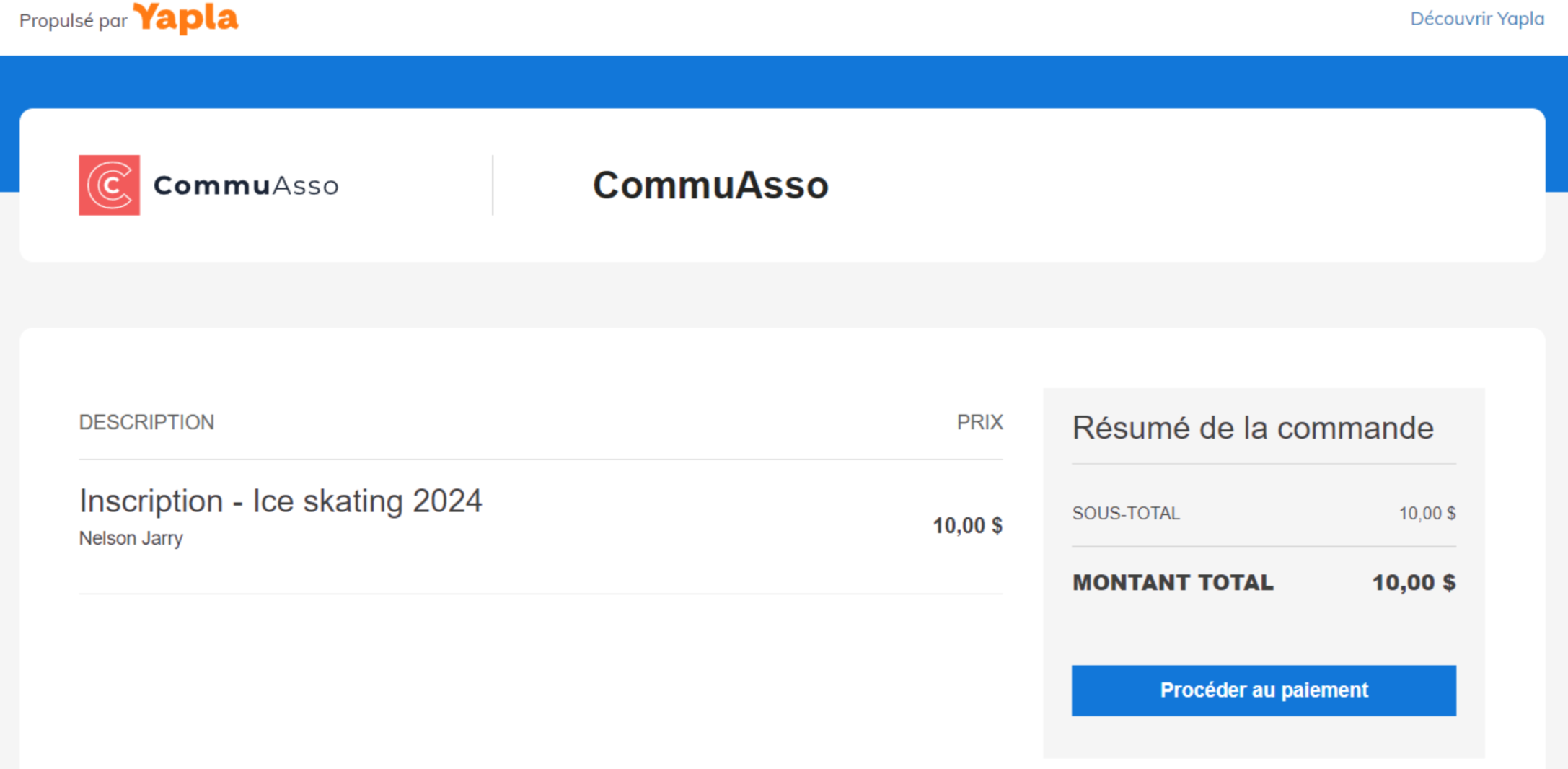Click the PRIX column header
Screen dimensions: 1568x769
pyautogui.click(x=979, y=422)
